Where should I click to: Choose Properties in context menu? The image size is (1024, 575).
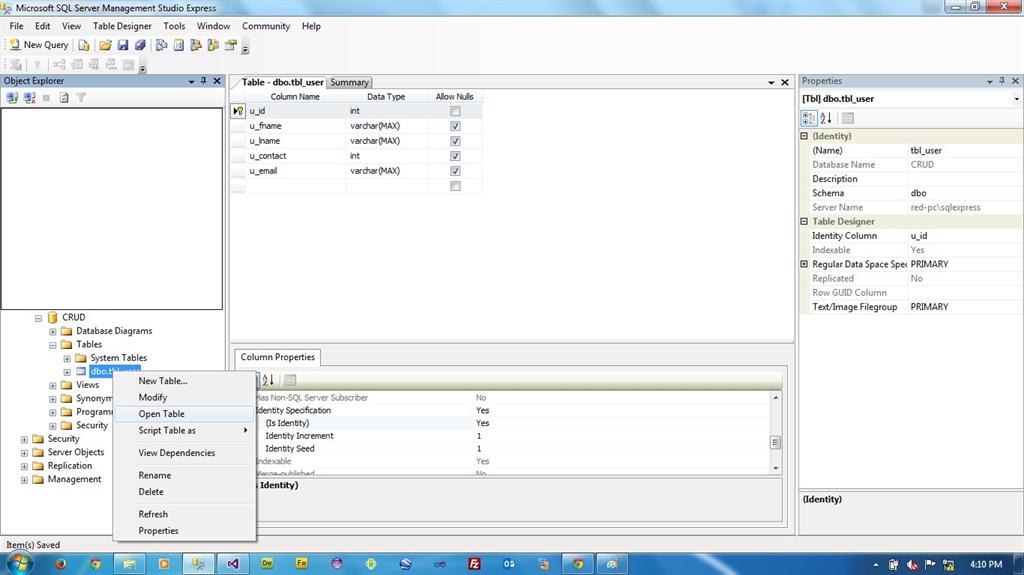[184, 531]
